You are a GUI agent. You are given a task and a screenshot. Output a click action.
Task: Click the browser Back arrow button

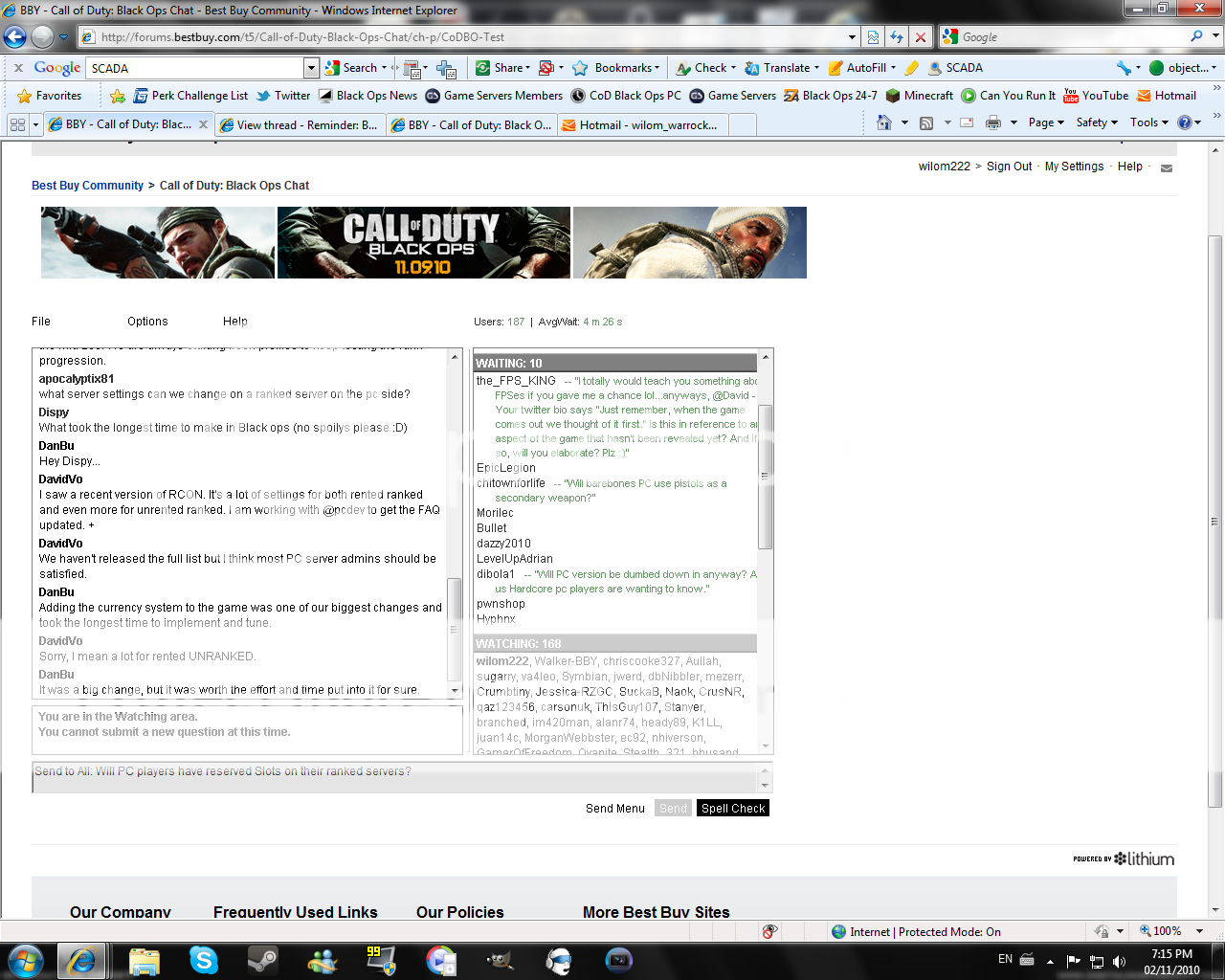click(14, 37)
